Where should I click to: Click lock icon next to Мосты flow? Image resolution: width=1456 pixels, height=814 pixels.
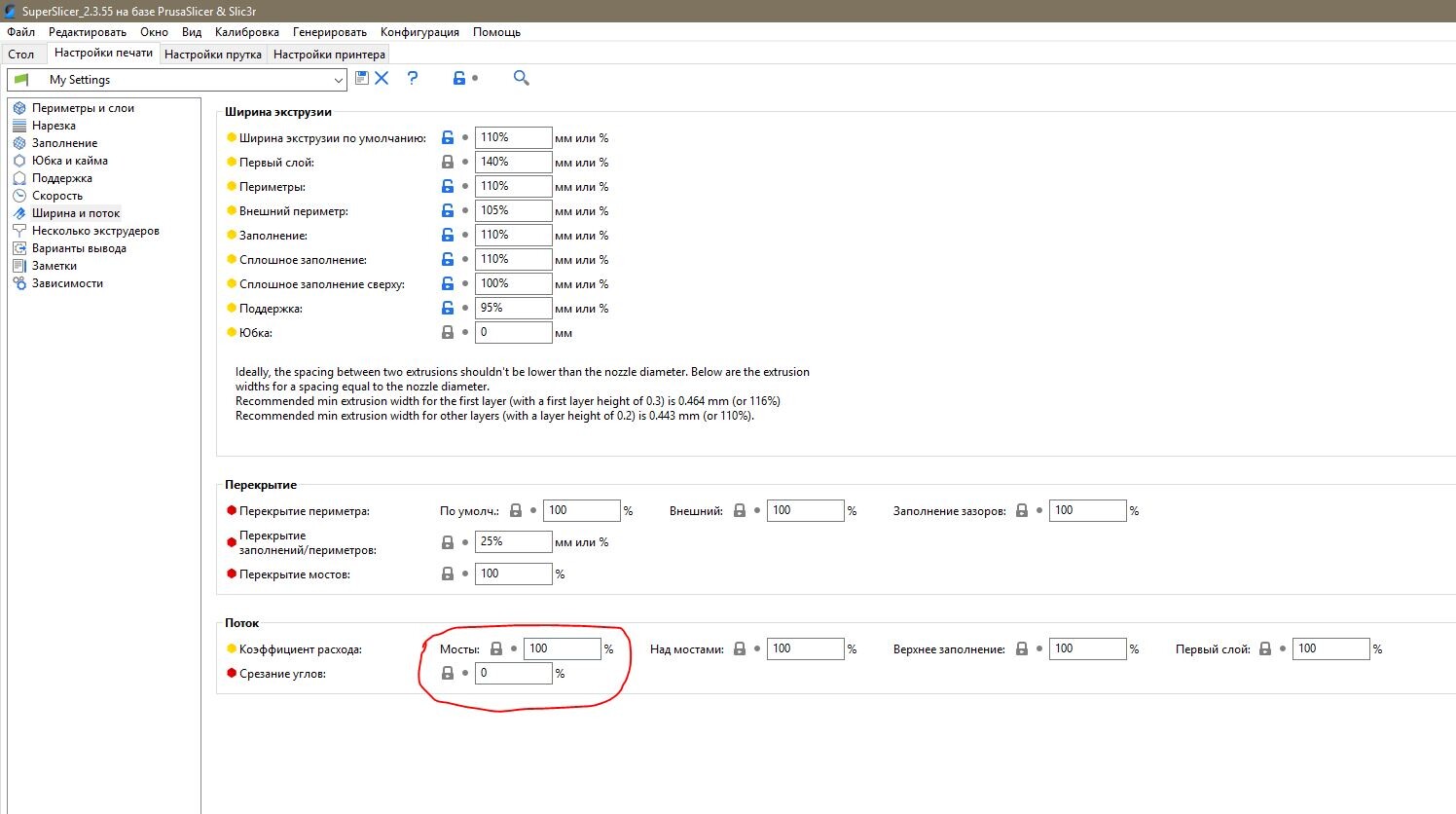tap(496, 649)
